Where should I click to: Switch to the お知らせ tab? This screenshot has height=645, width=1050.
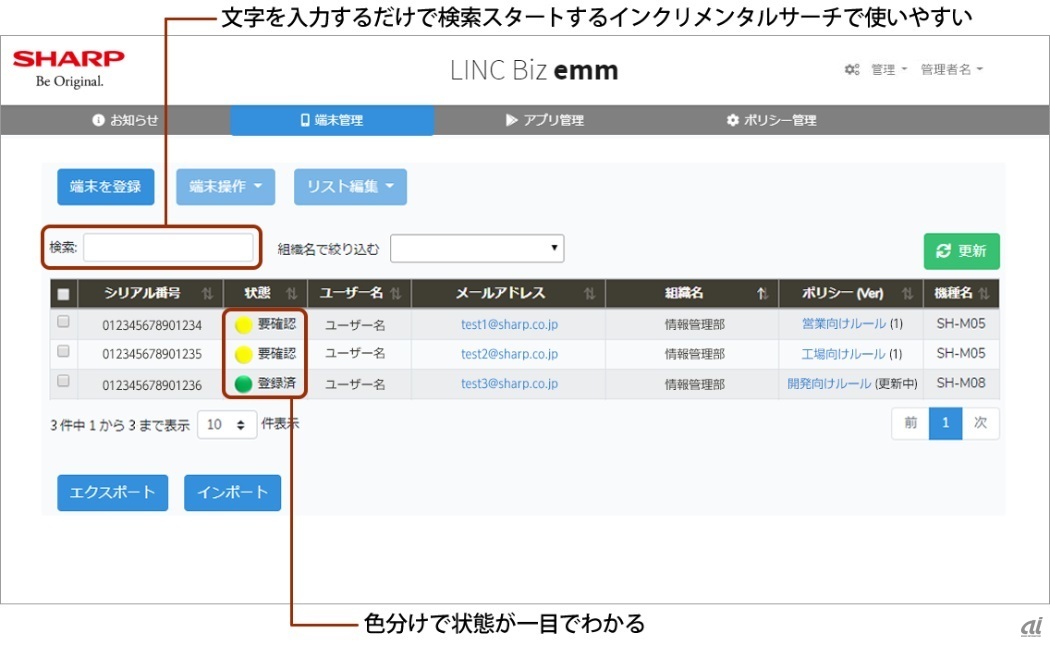[125, 120]
